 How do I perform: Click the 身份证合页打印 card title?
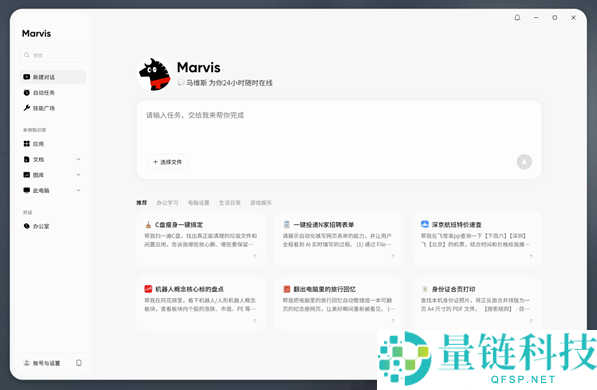(x=453, y=289)
